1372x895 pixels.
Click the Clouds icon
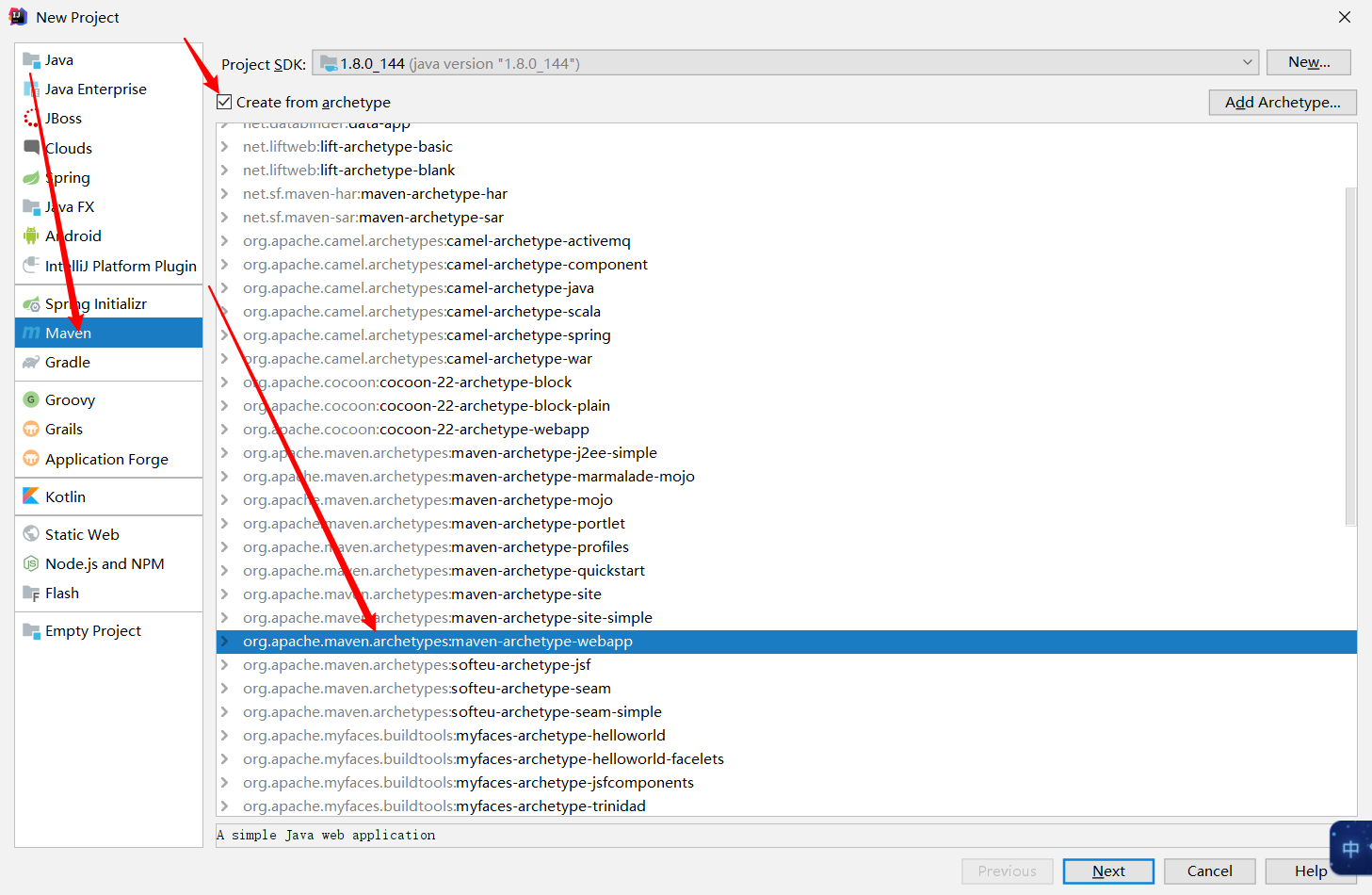point(31,148)
